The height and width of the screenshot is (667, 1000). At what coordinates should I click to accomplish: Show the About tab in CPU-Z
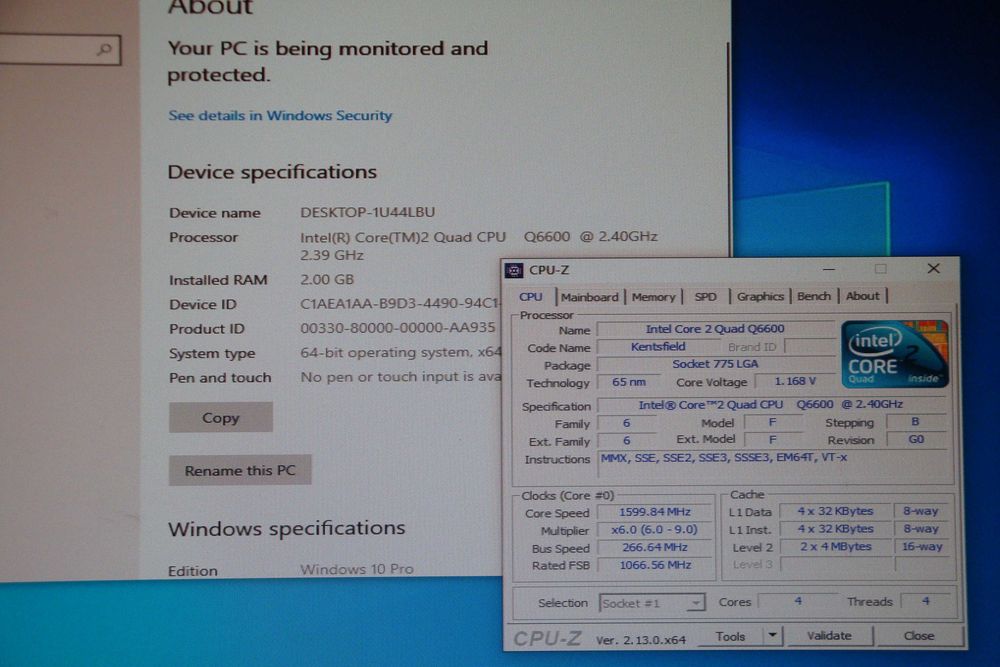click(862, 295)
